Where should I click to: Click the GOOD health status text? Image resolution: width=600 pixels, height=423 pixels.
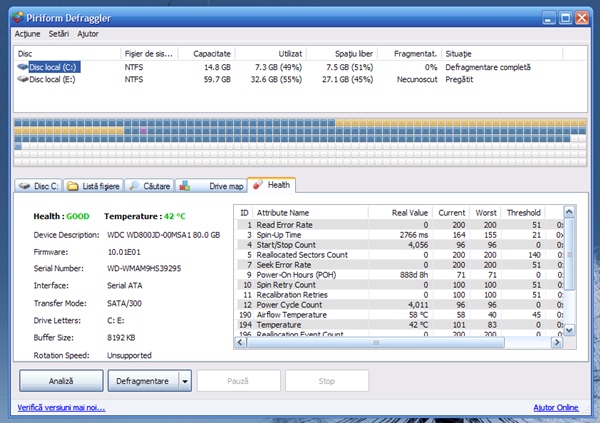78,216
